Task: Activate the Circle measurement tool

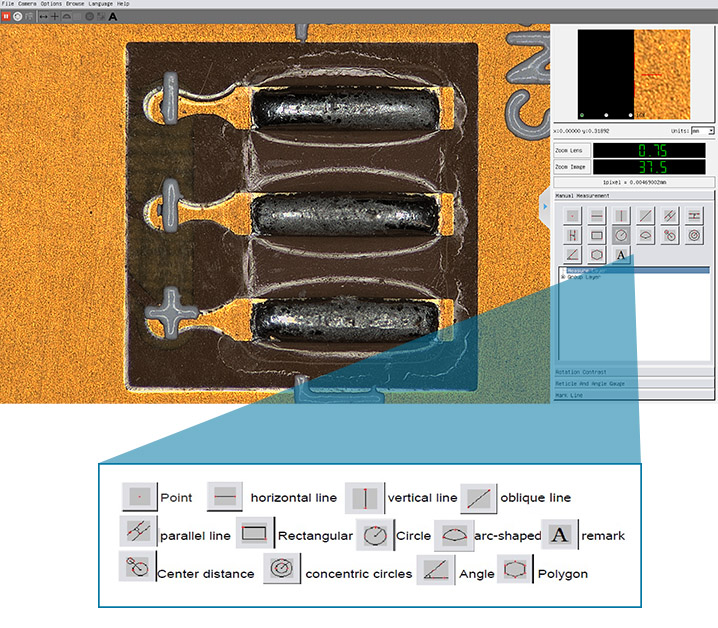Action: 621,235
